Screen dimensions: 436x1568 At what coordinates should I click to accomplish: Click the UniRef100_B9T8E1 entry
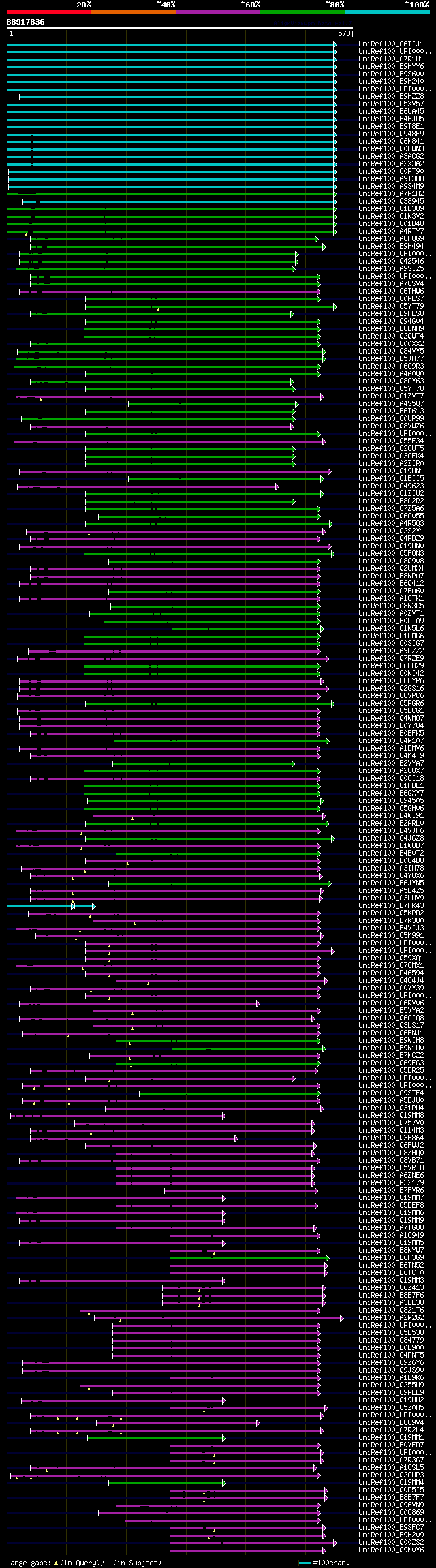(x=391, y=127)
